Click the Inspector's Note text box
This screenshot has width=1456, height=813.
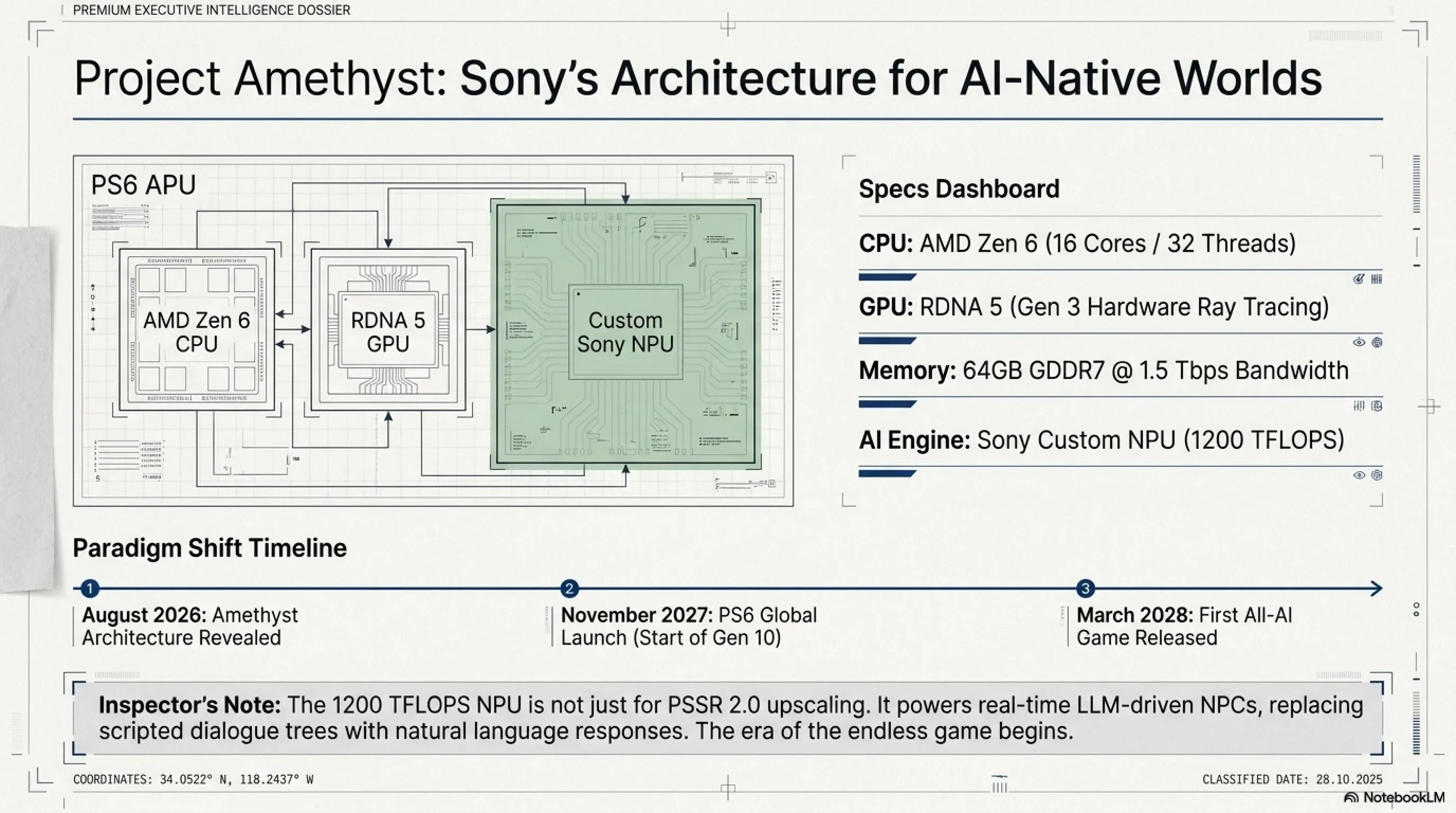coord(728,718)
